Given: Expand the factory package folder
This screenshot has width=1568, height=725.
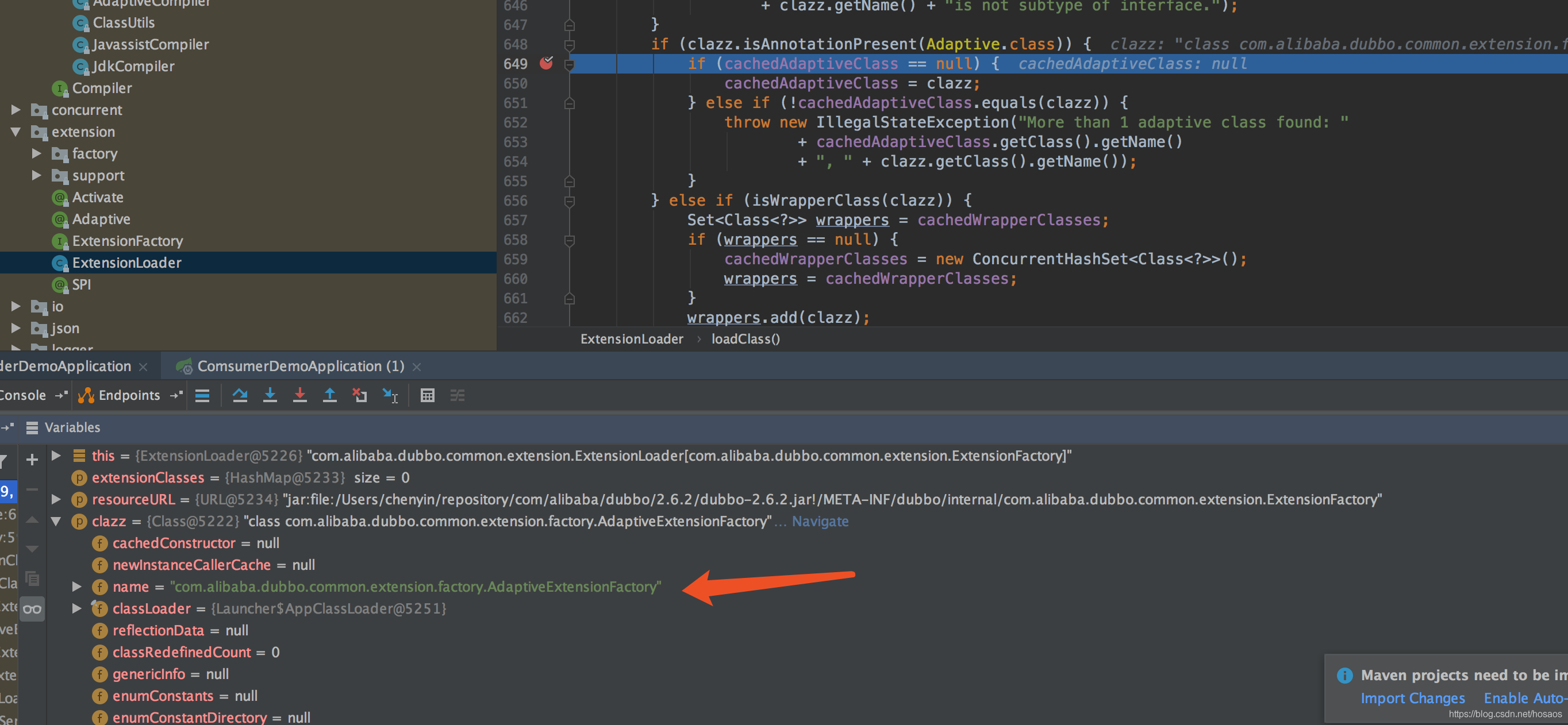Looking at the screenshot, I should coord(37,154).
